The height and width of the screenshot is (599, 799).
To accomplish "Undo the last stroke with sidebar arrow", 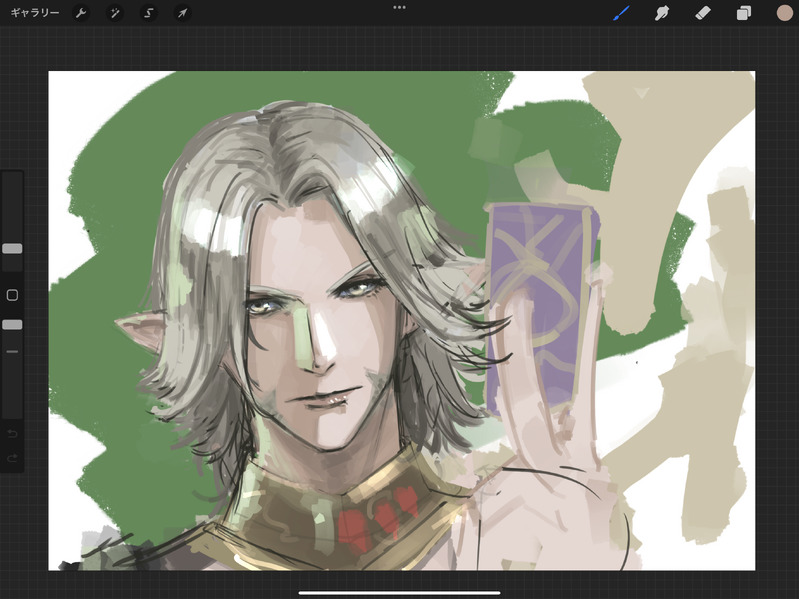I will coord(12,434).
